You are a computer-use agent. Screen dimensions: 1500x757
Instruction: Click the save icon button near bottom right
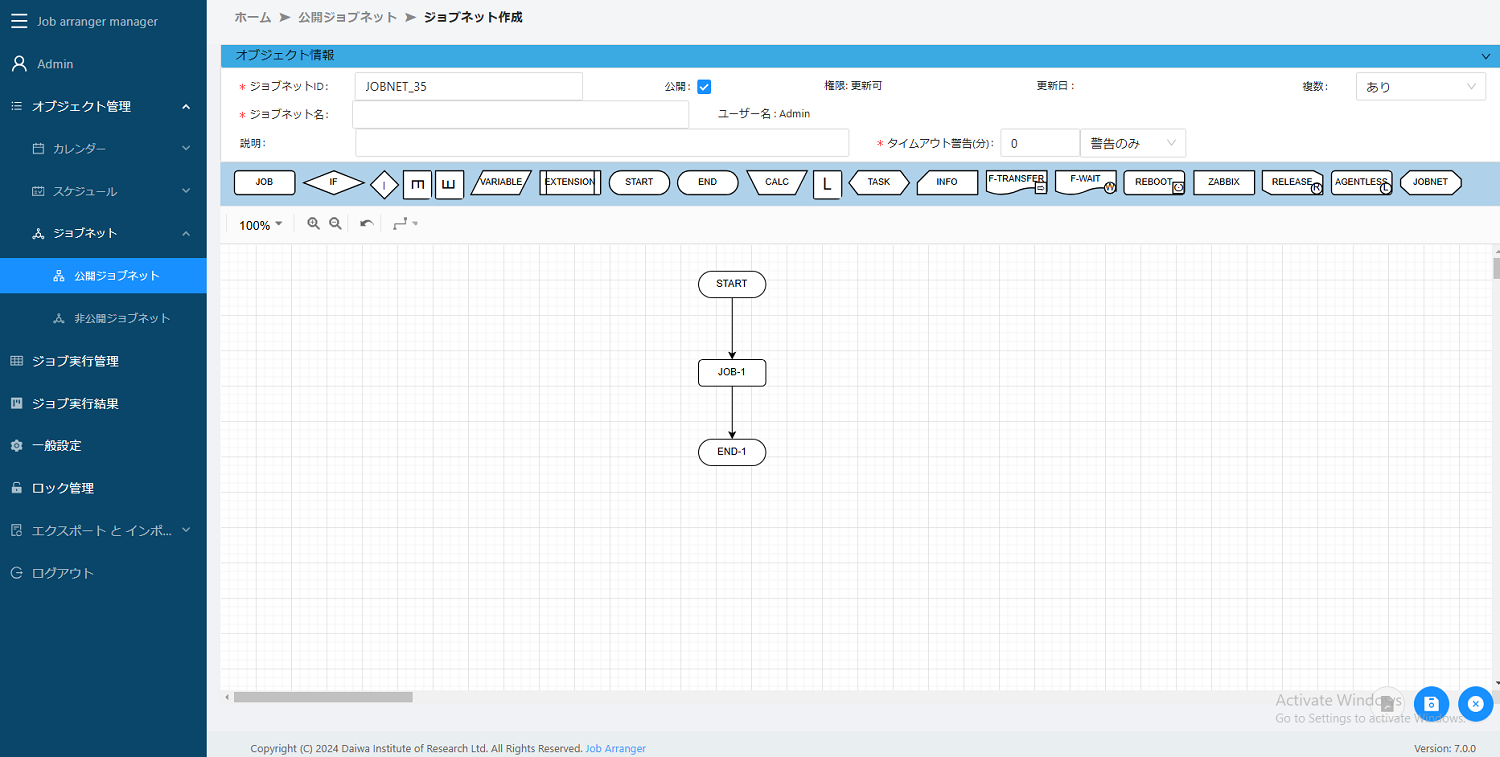[x=1431, y=704]
